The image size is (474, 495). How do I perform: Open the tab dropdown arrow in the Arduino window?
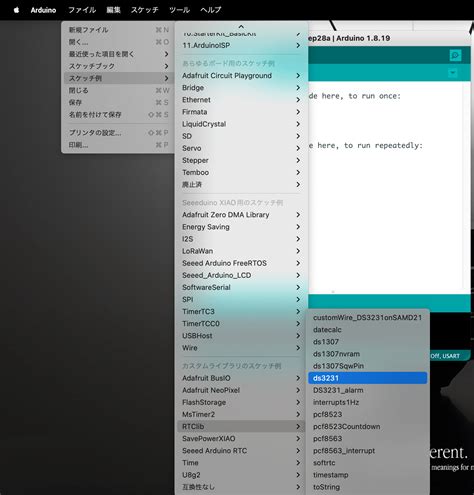(x=453, y=73)
